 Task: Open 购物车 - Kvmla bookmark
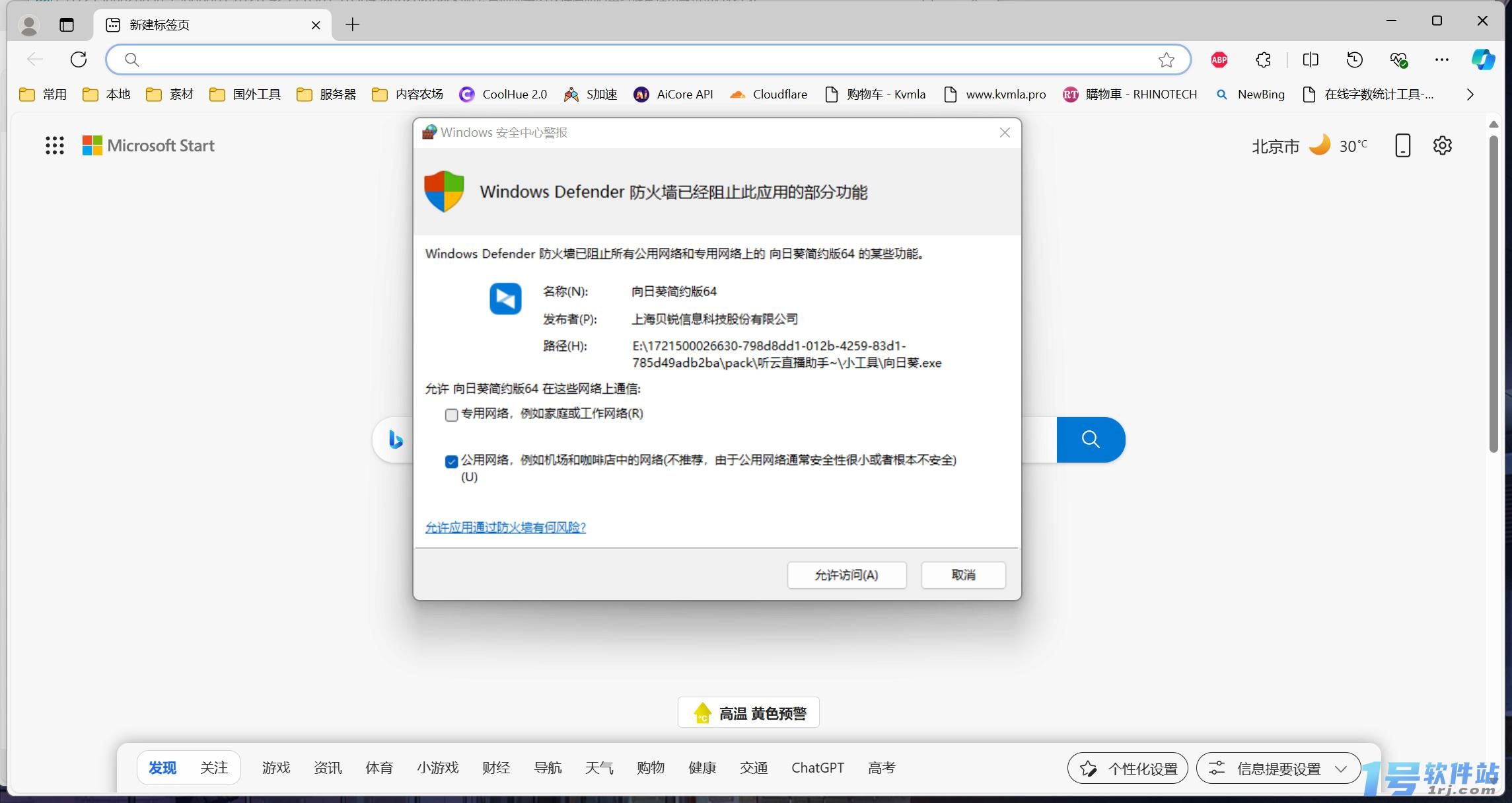point(876,95)
